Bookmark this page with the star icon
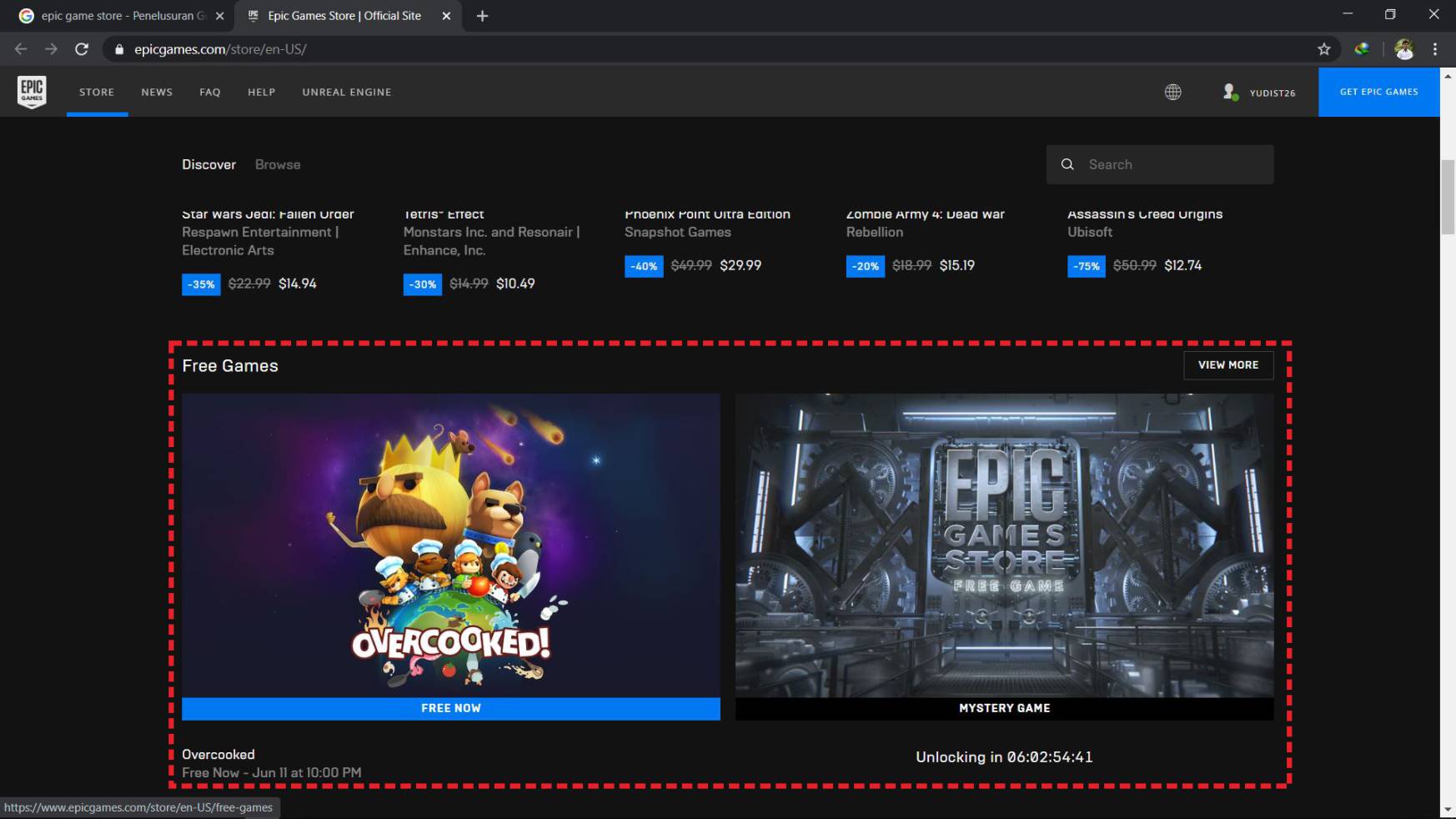The image size is (1456, 819). coord(1323,49)
